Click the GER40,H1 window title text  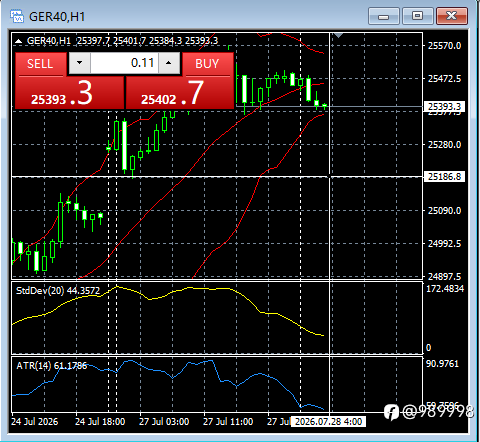pos(57,17)
